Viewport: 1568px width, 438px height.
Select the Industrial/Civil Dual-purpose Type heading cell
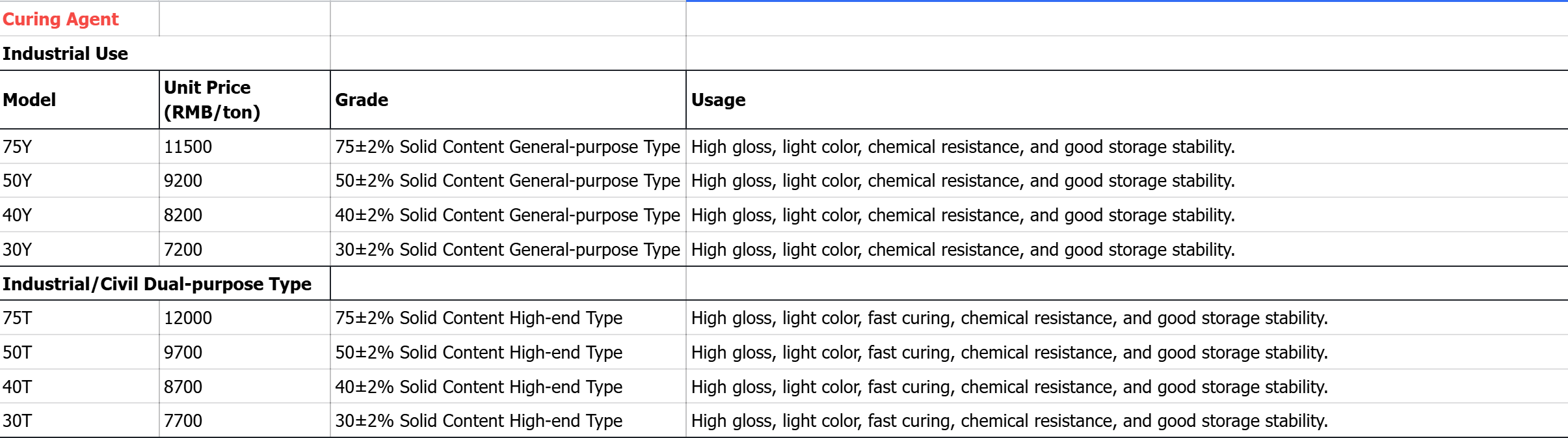165,284
